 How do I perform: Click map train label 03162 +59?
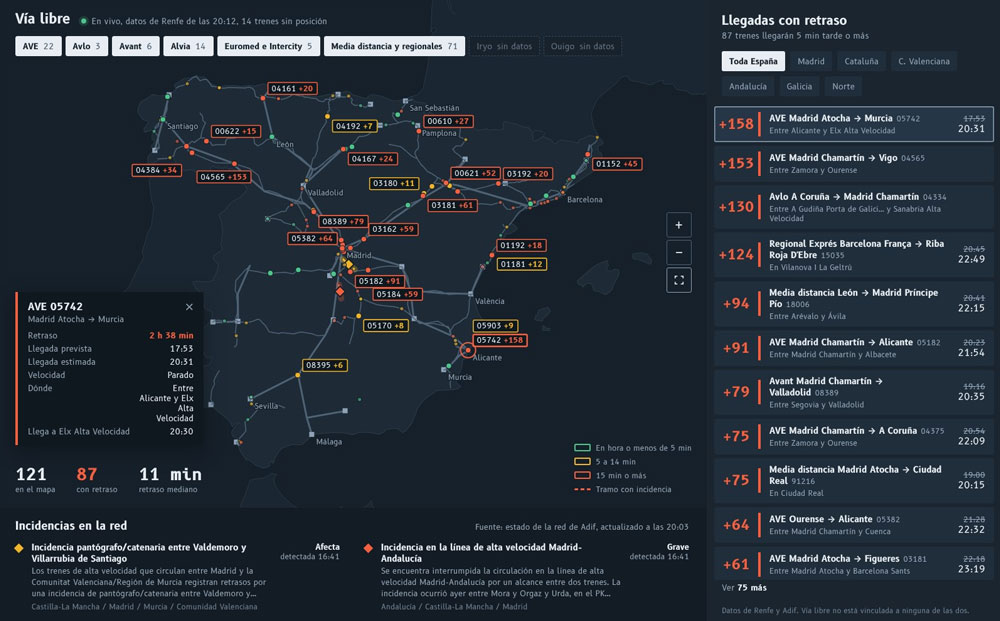click(x=393, y=229)
